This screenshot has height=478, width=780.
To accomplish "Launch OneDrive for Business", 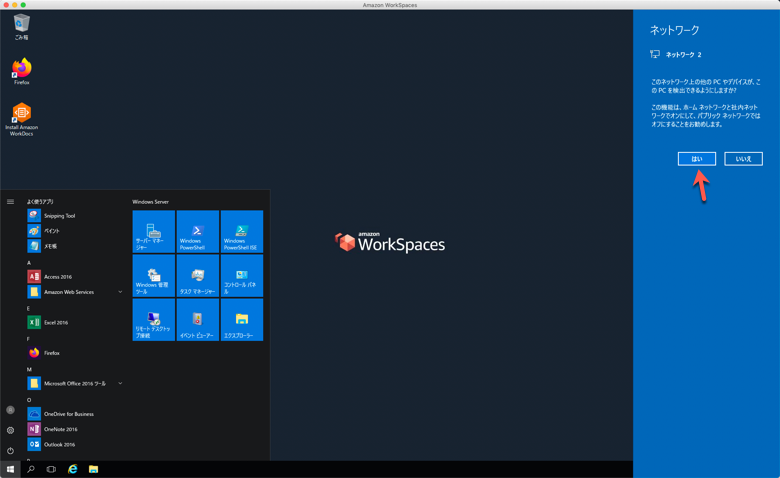I will pos(75,414).
